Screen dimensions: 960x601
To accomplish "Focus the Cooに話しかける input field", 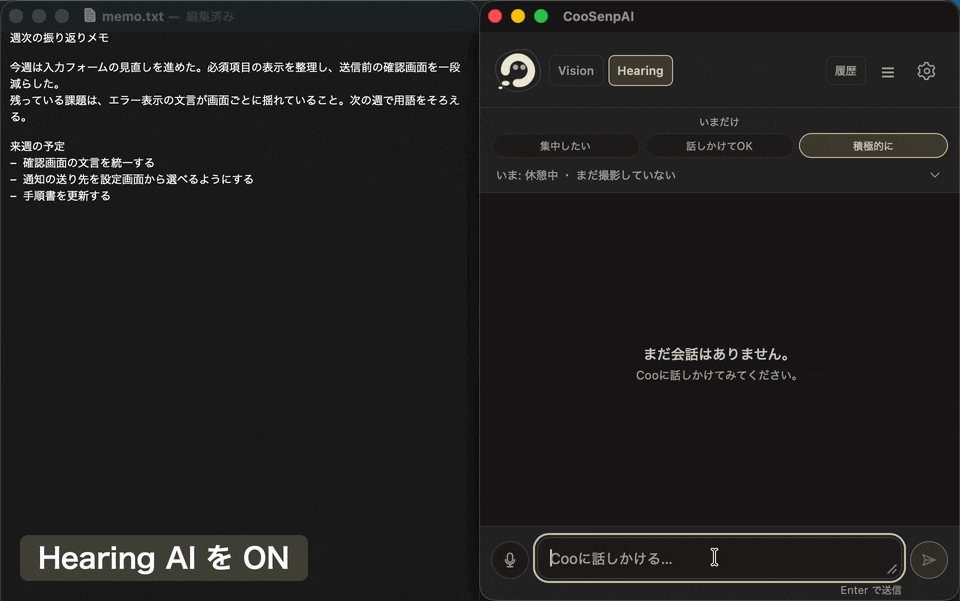I will pos(719,558).
